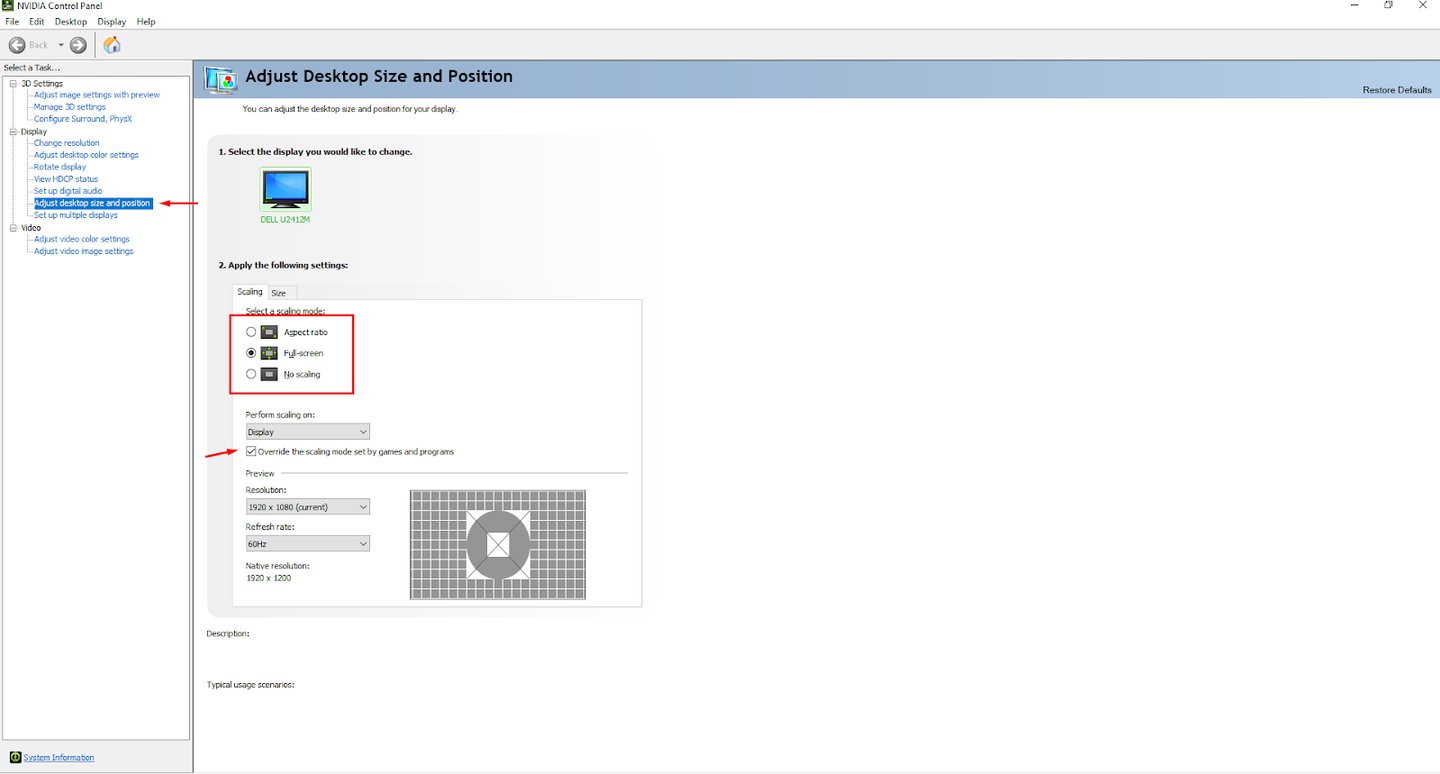Open Change resolution from the task list
The width and height of the screenshot is (1440, 774).
[x=66, y=142]
